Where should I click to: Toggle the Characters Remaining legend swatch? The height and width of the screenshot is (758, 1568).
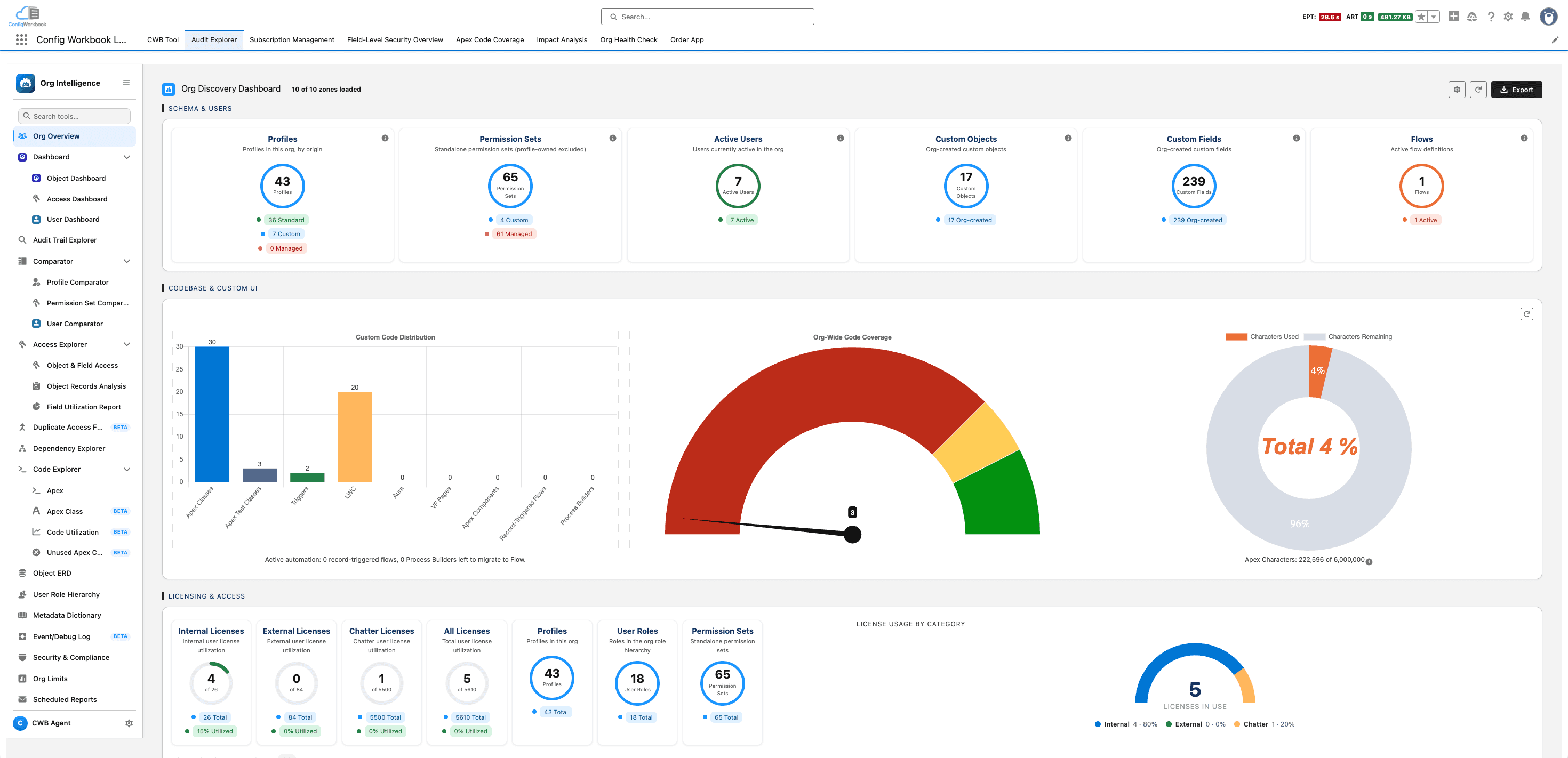(1315, 337)
